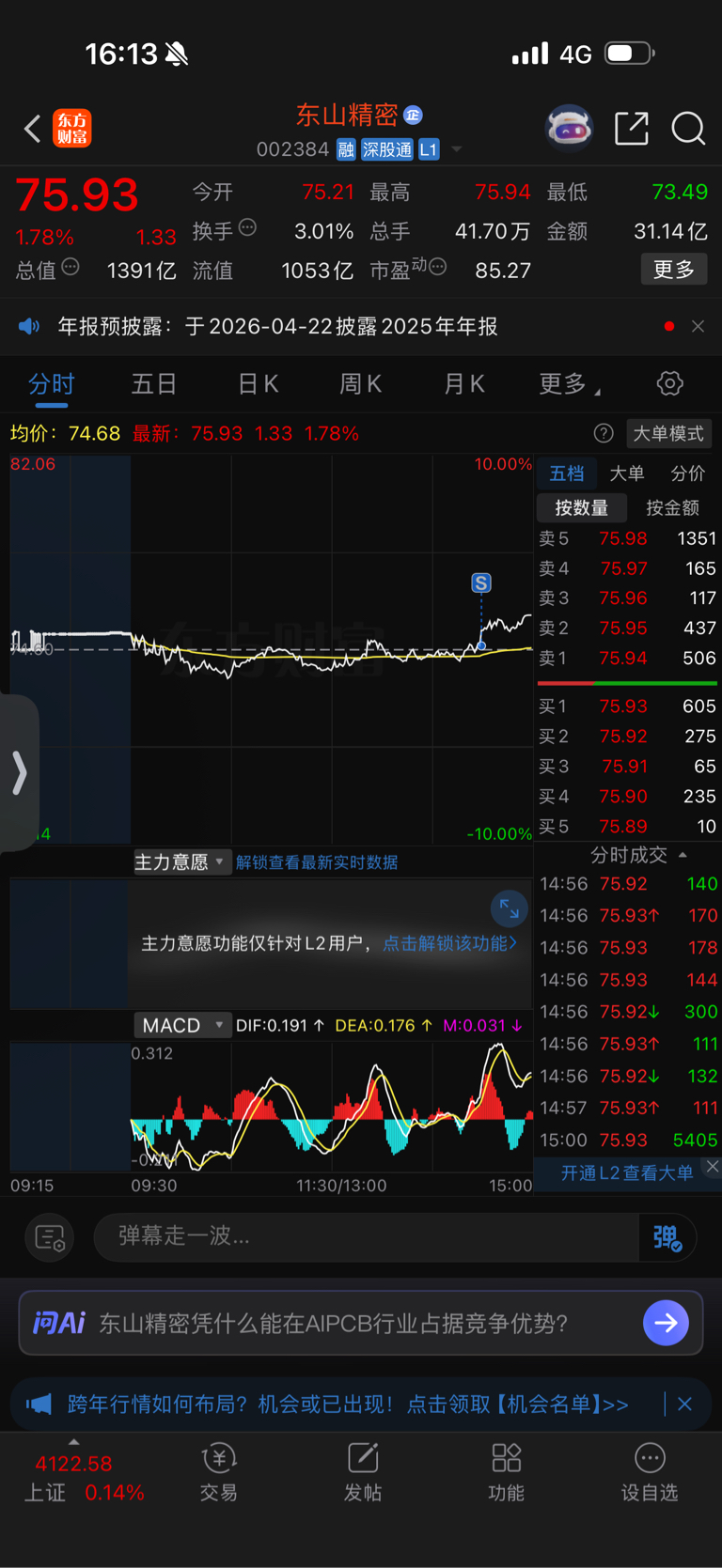This screenshot has height=1568, width=722.
Task: Tap the 卖5 75.98 order row
Action: pyautogui.click(x=627, y=538)
